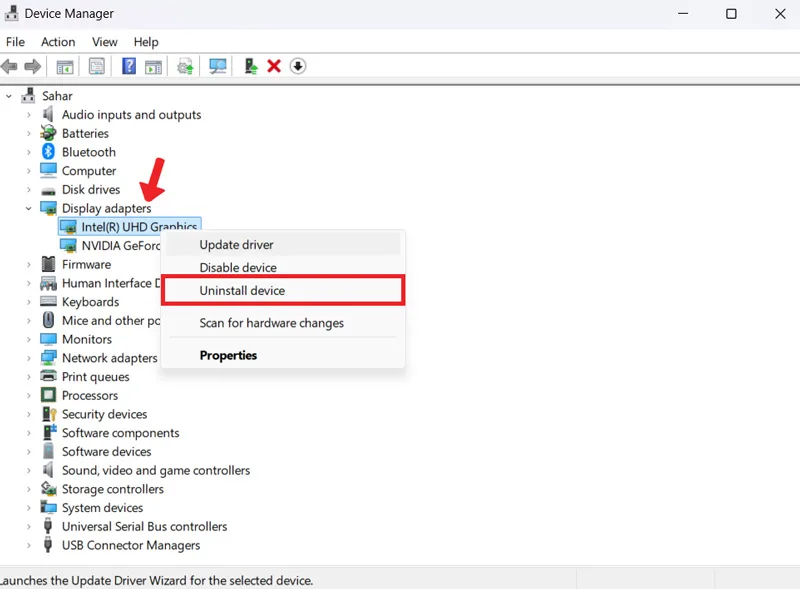Collapse the Sahar root node

coord(9,96)
